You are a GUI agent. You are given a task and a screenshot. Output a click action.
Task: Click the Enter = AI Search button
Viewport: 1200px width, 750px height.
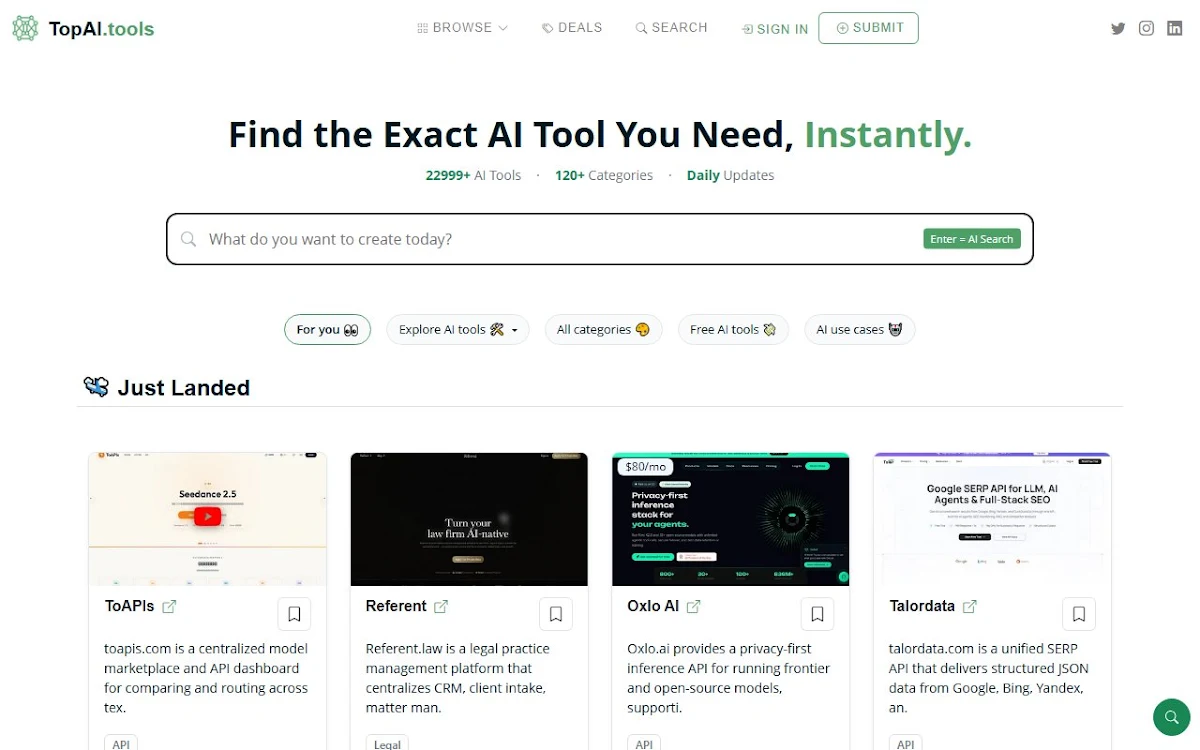(972, 239)
